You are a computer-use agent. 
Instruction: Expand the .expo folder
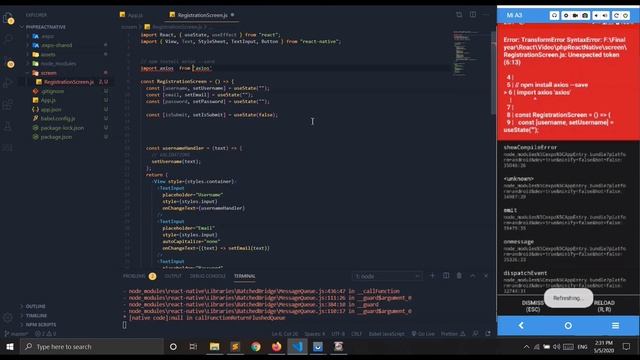pyautogui.click(x=48, y=36)
